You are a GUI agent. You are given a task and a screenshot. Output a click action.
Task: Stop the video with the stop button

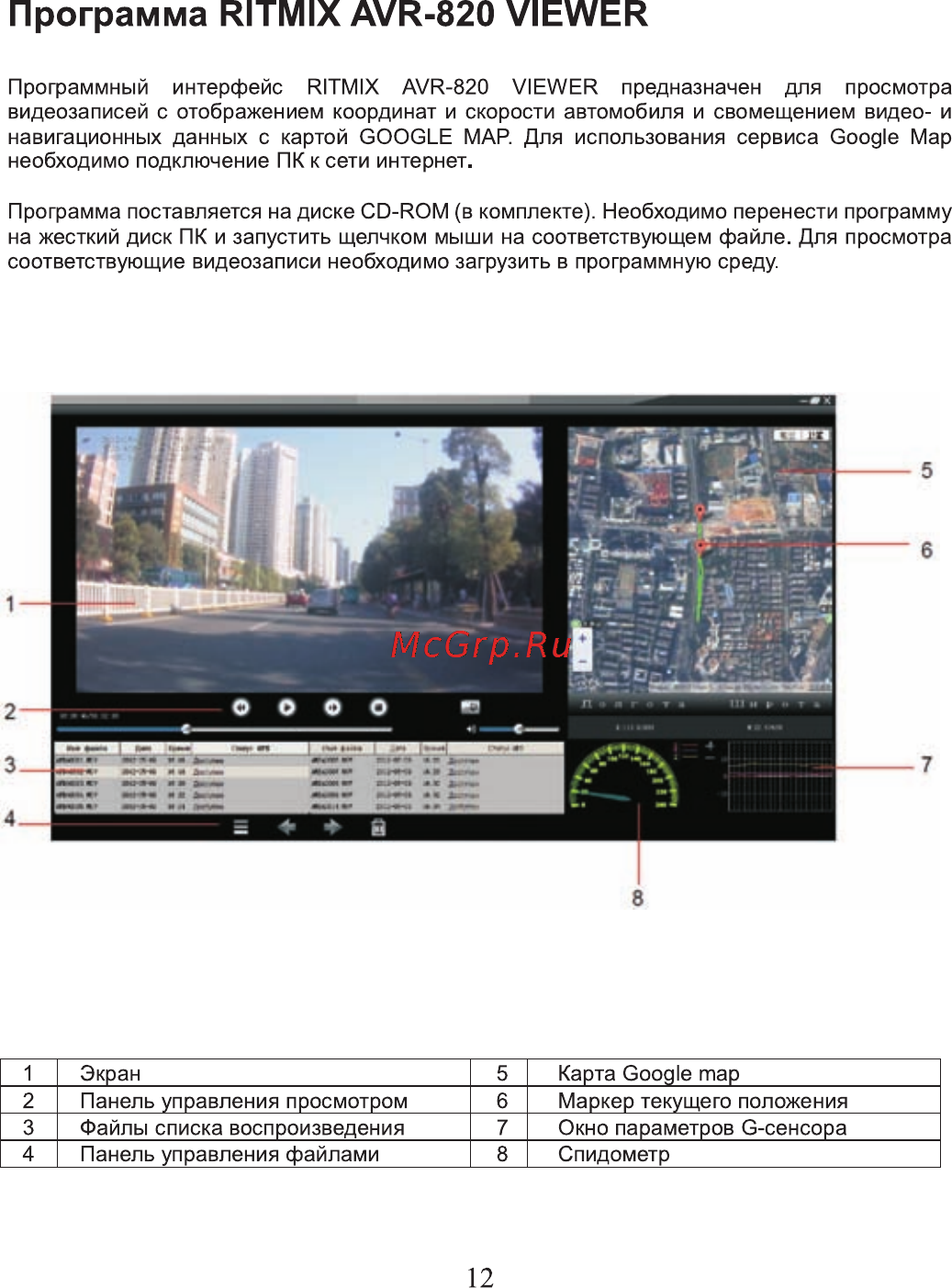pos(378,707)
